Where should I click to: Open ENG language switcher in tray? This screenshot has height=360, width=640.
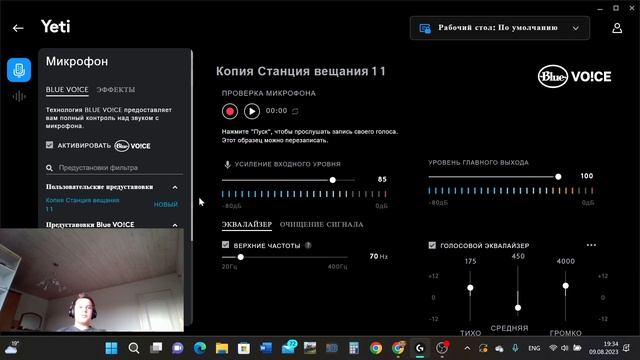tap(534, 348)
